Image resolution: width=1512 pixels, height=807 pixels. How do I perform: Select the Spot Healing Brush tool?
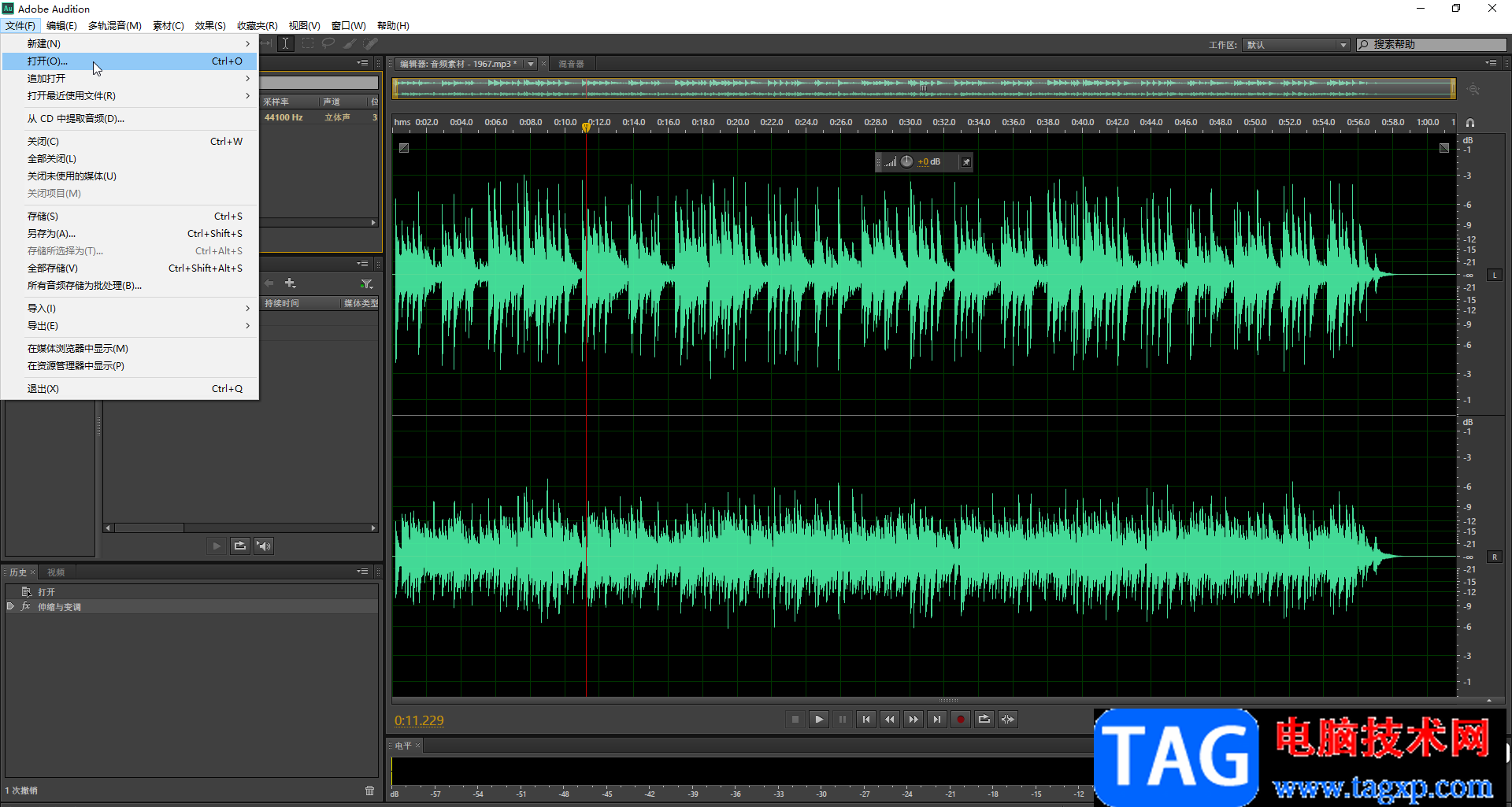coord(370,44)
